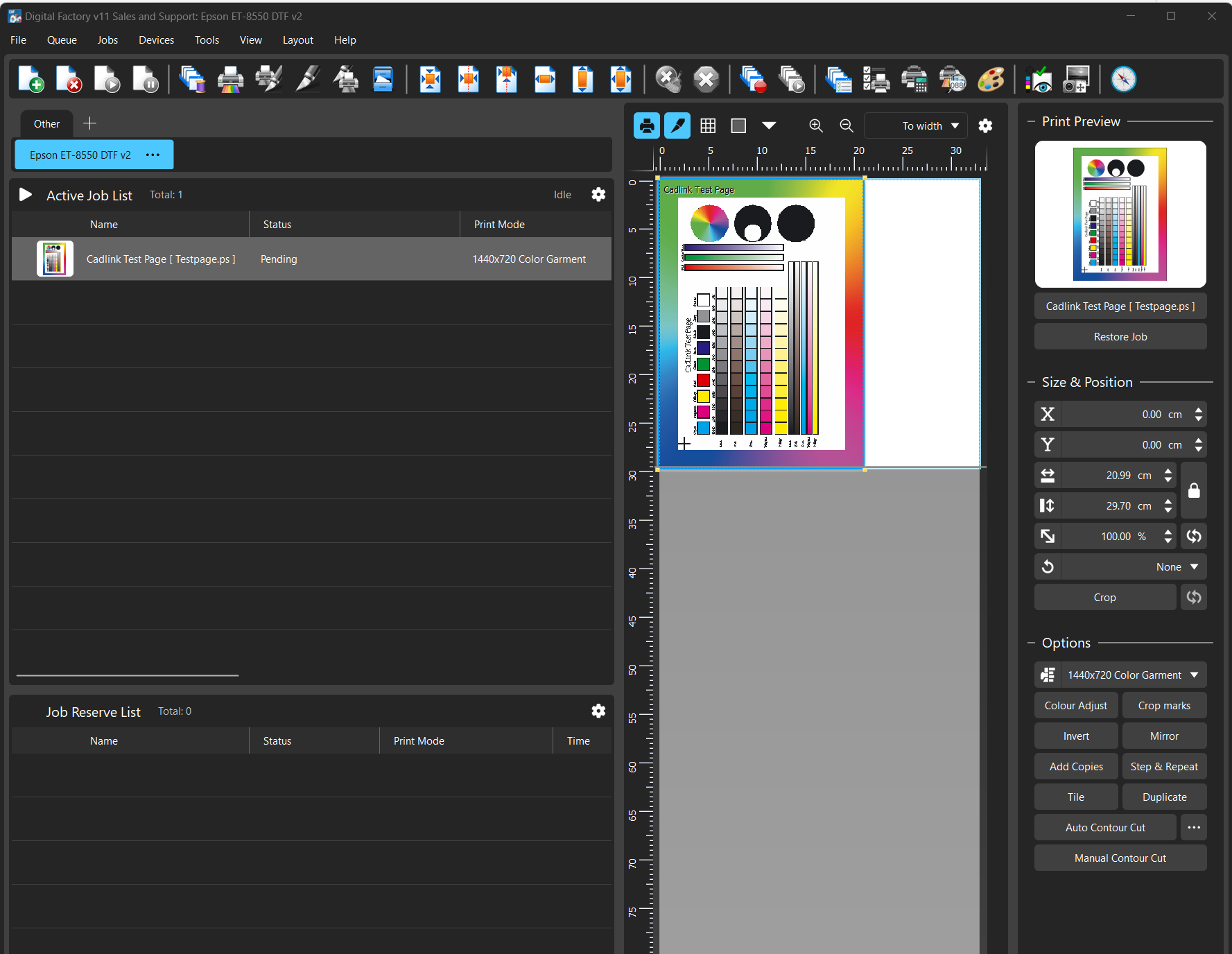
Task: Click the pen tool icon in main toolbar
Action: point(307,79)
